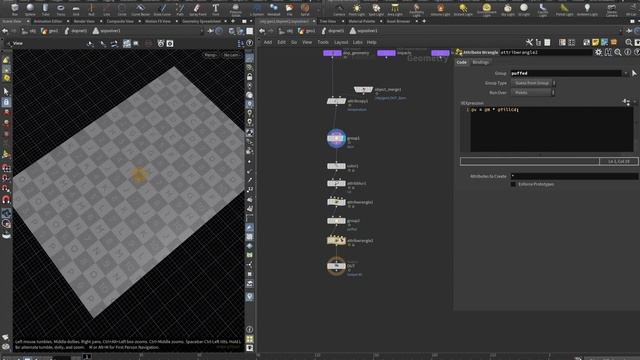Click the Group field containing puffed
Viewport: 640px width, 360px height.
[x=566, y=73]
